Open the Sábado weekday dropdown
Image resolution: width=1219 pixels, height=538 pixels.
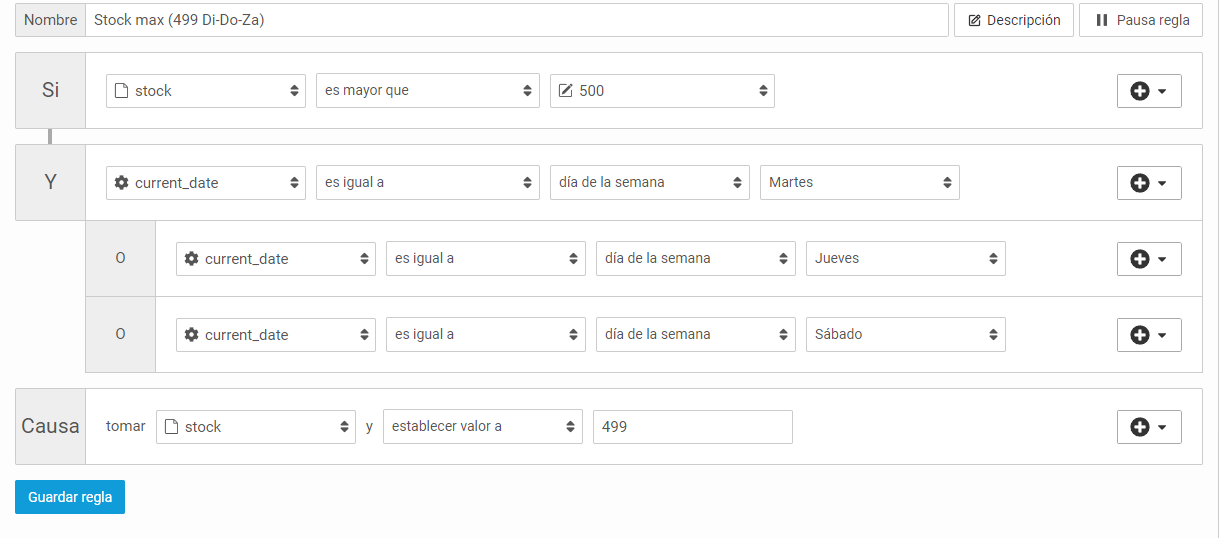(906, 335)
